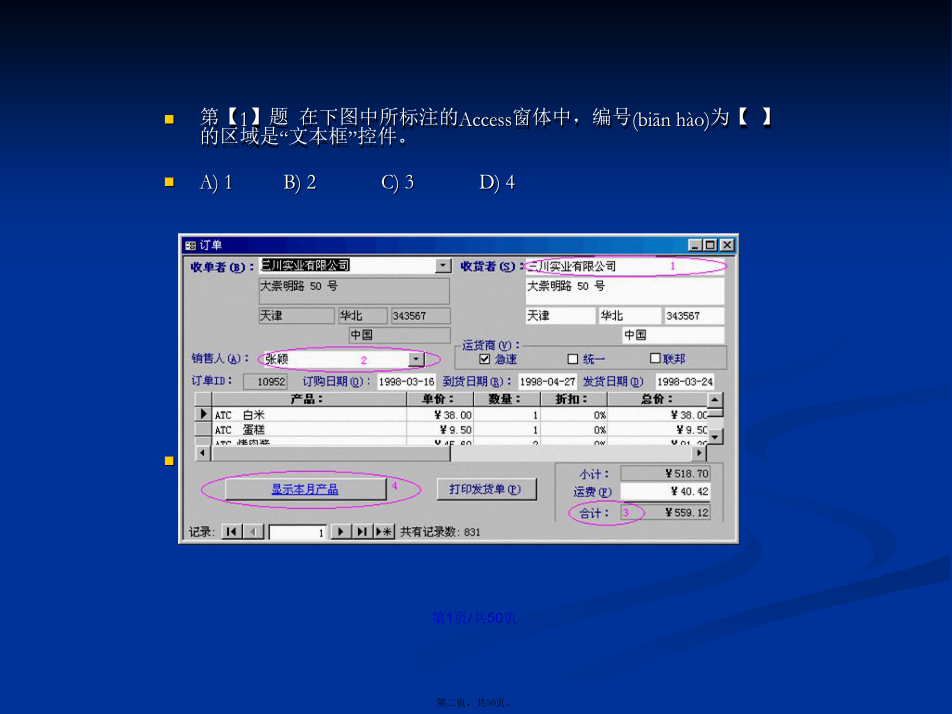Image resolution: width=952 pixels, height=714 pixels.
Task: Jump to the last record
Action: 362,532
